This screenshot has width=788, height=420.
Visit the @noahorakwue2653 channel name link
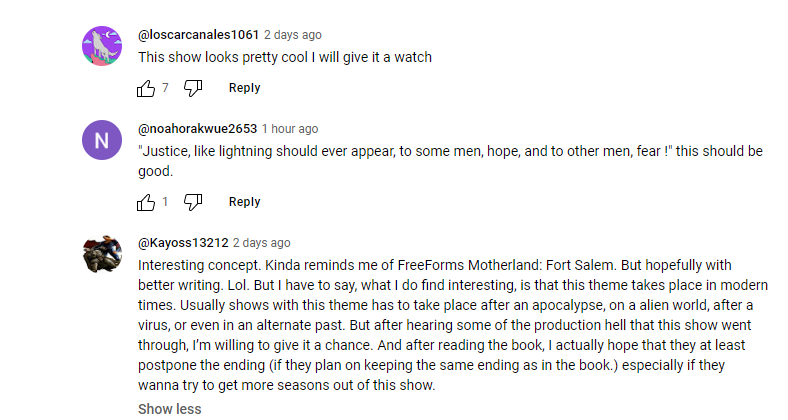coord(197,129)
